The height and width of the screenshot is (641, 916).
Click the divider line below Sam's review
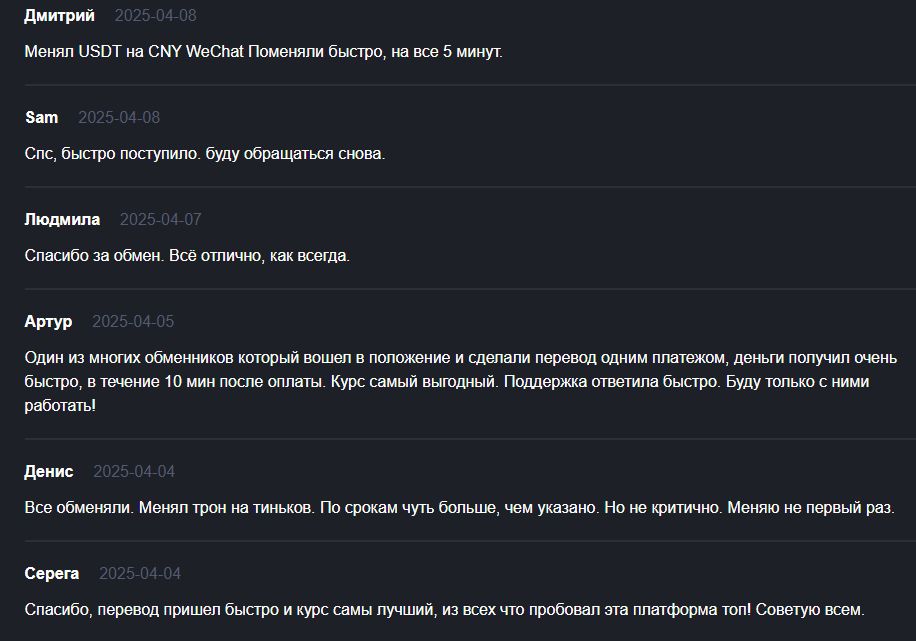[x=470, y=187]
